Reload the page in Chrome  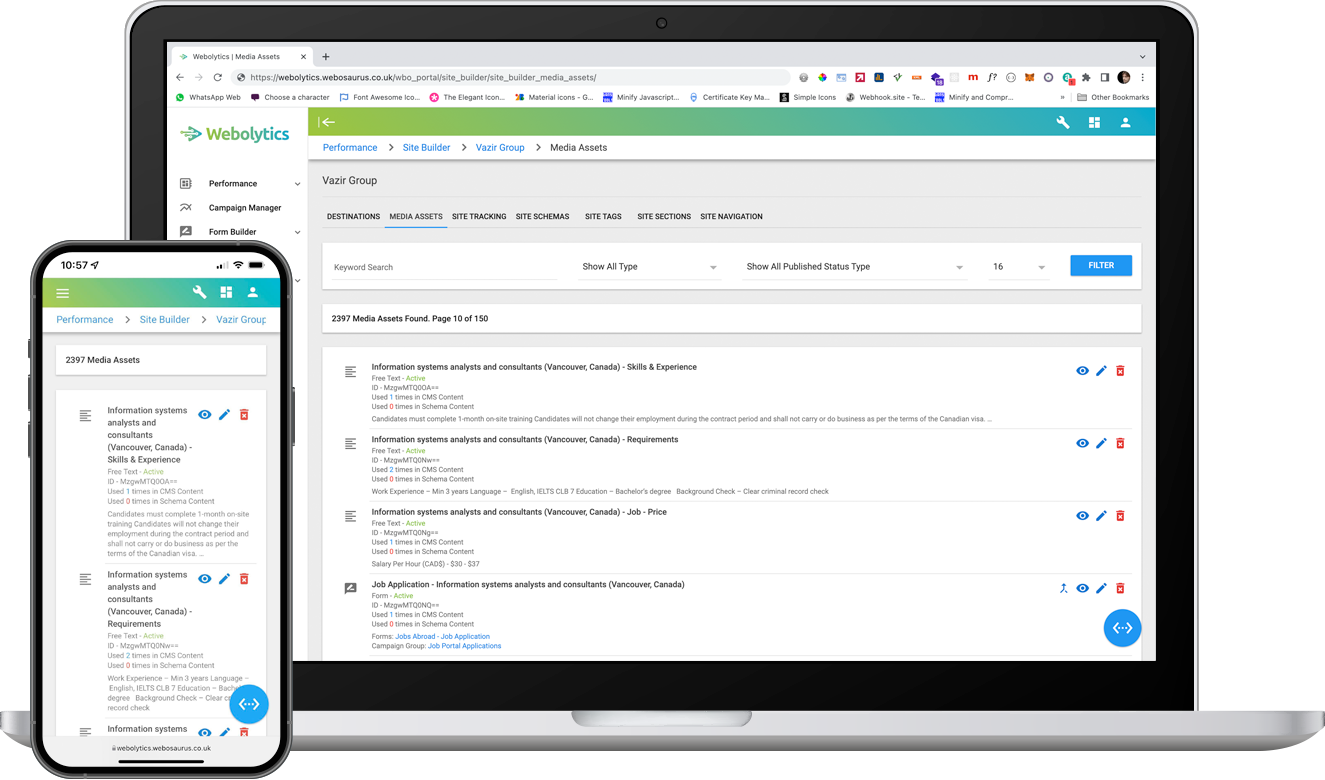pos(217,77)
